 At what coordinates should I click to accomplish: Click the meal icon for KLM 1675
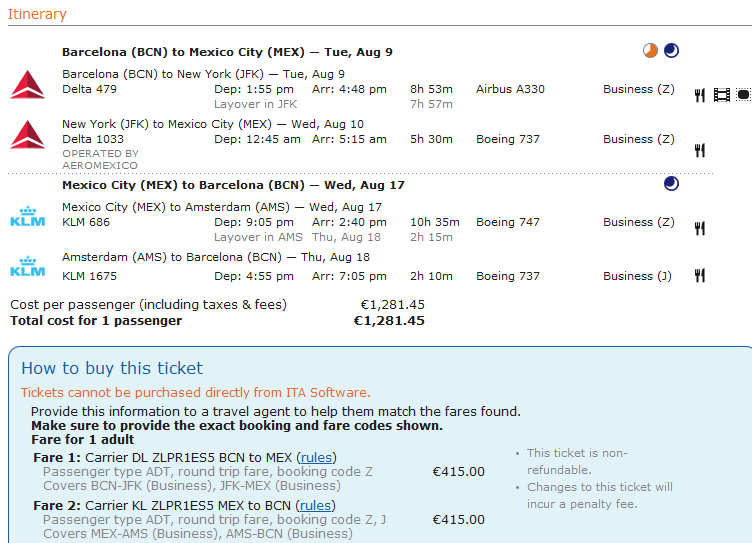pos(700,276)
